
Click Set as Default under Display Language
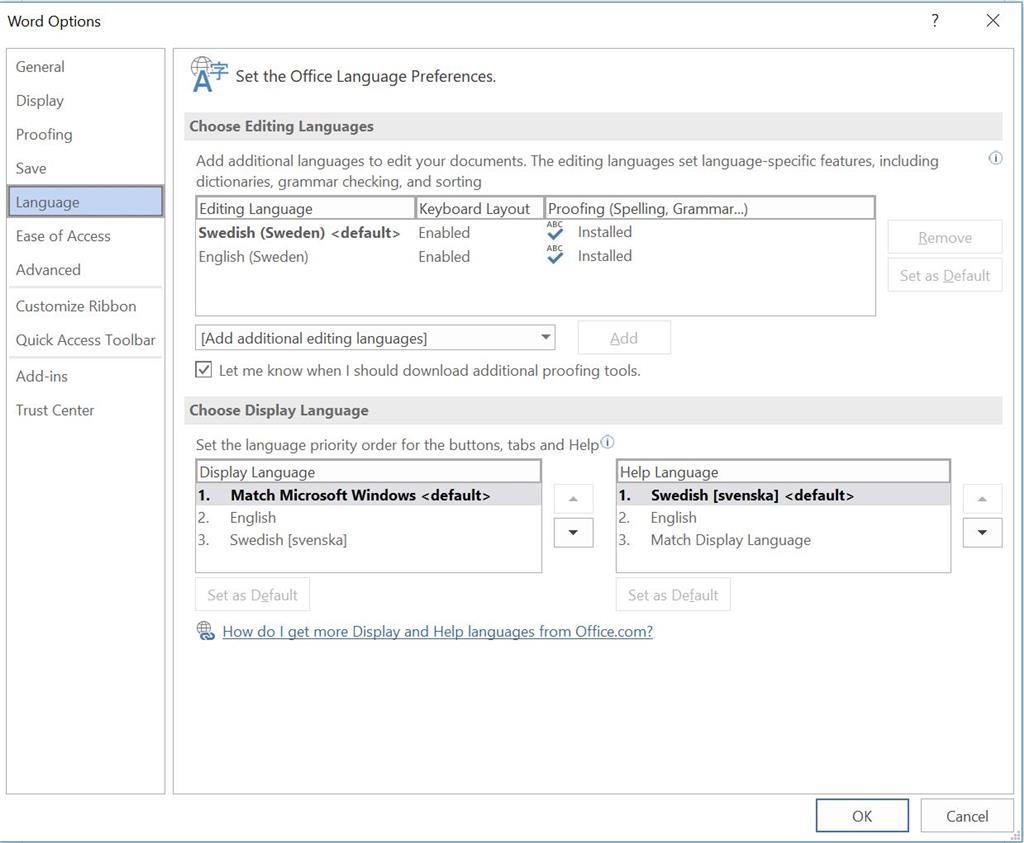pyautogui.click(x=252, y=595)
